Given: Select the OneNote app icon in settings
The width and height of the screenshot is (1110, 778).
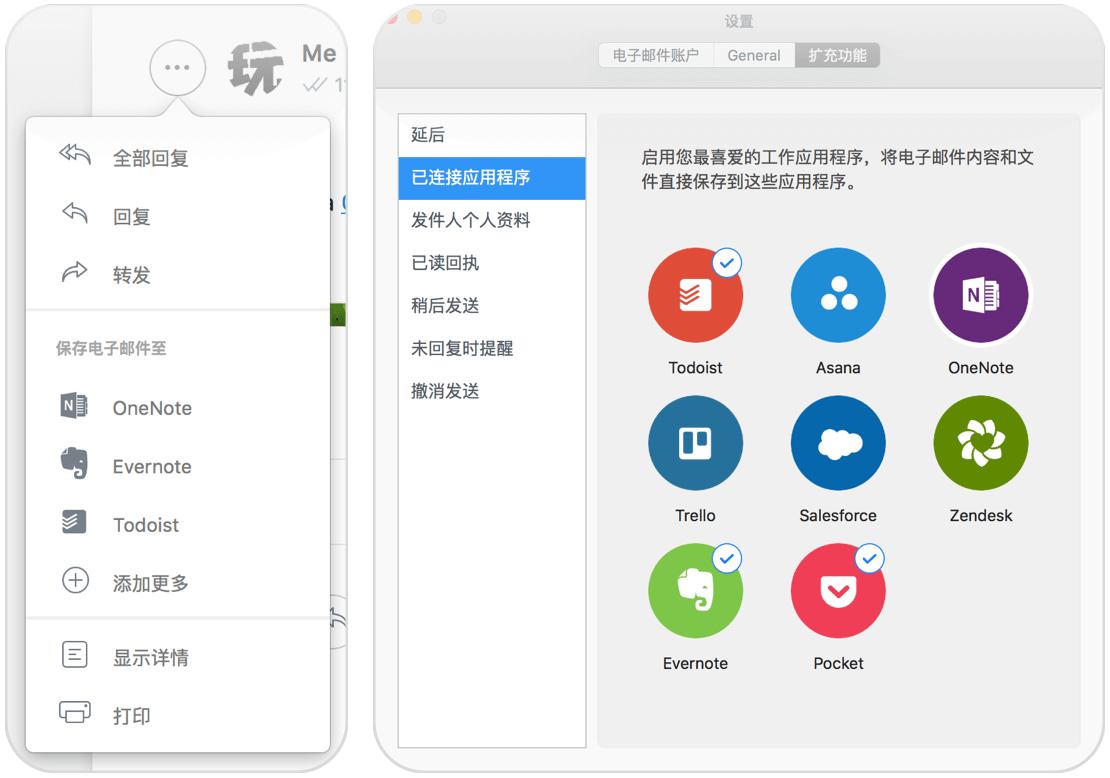Looking at the screenshot, I should 981,295.
